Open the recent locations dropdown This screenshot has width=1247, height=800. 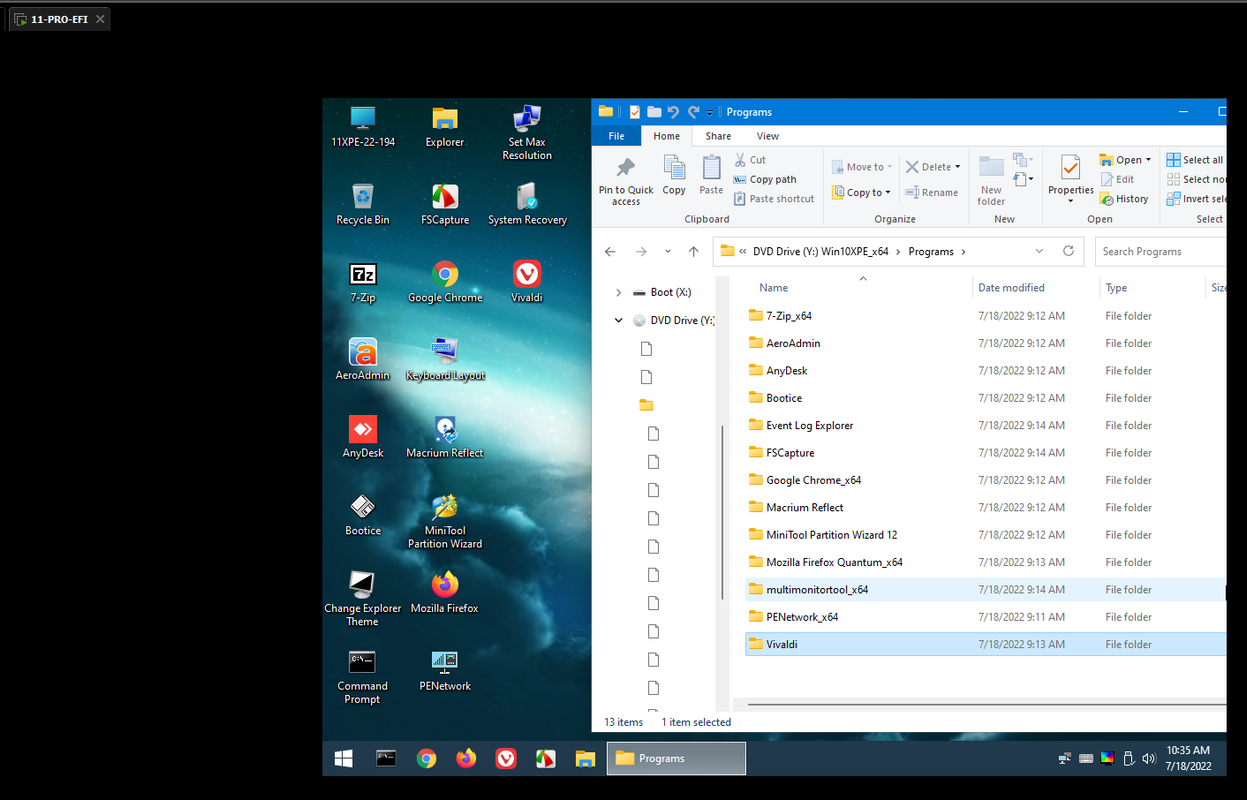click(668, 251)
